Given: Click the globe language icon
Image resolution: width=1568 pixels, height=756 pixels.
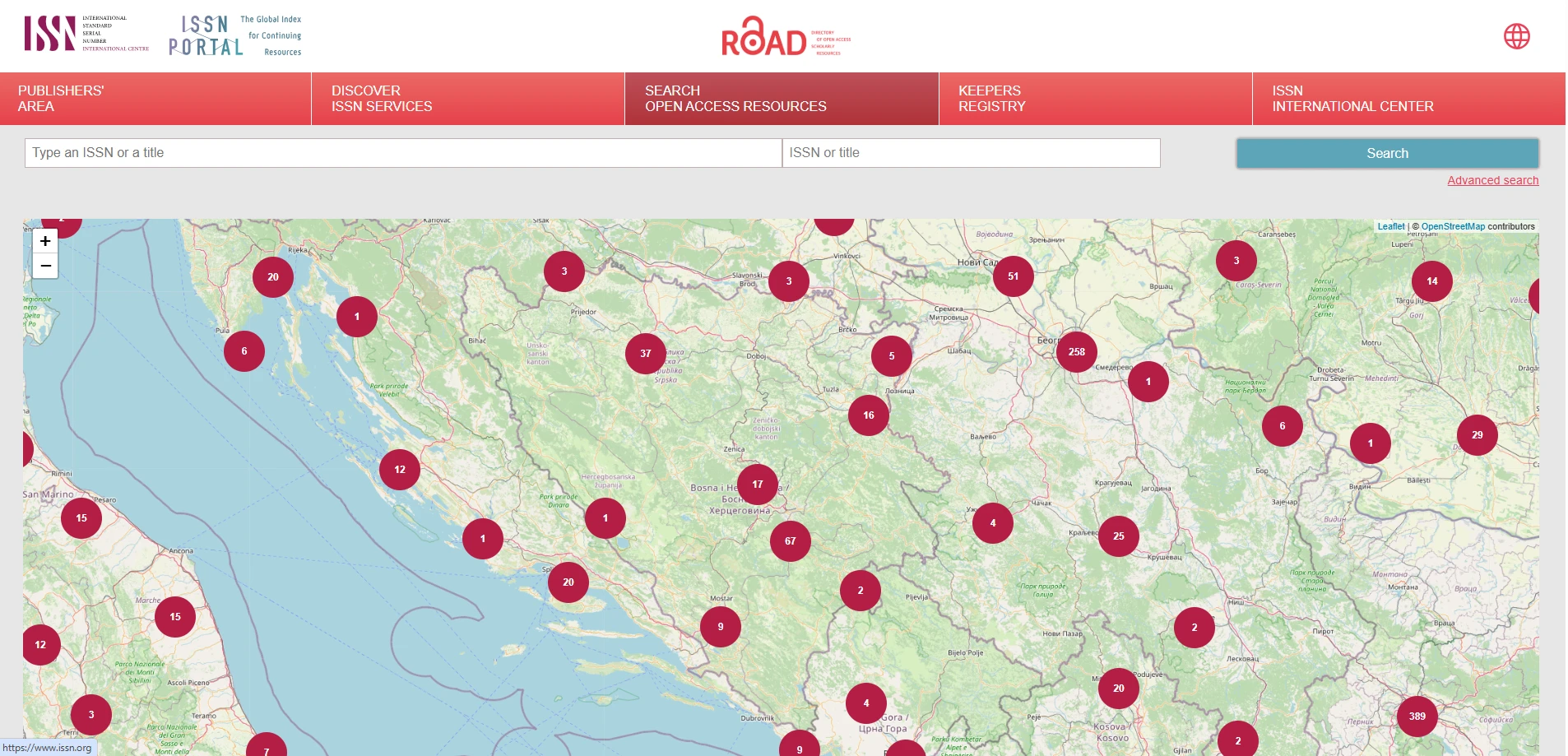Looking at the screenshot, I should (1516, 36).
